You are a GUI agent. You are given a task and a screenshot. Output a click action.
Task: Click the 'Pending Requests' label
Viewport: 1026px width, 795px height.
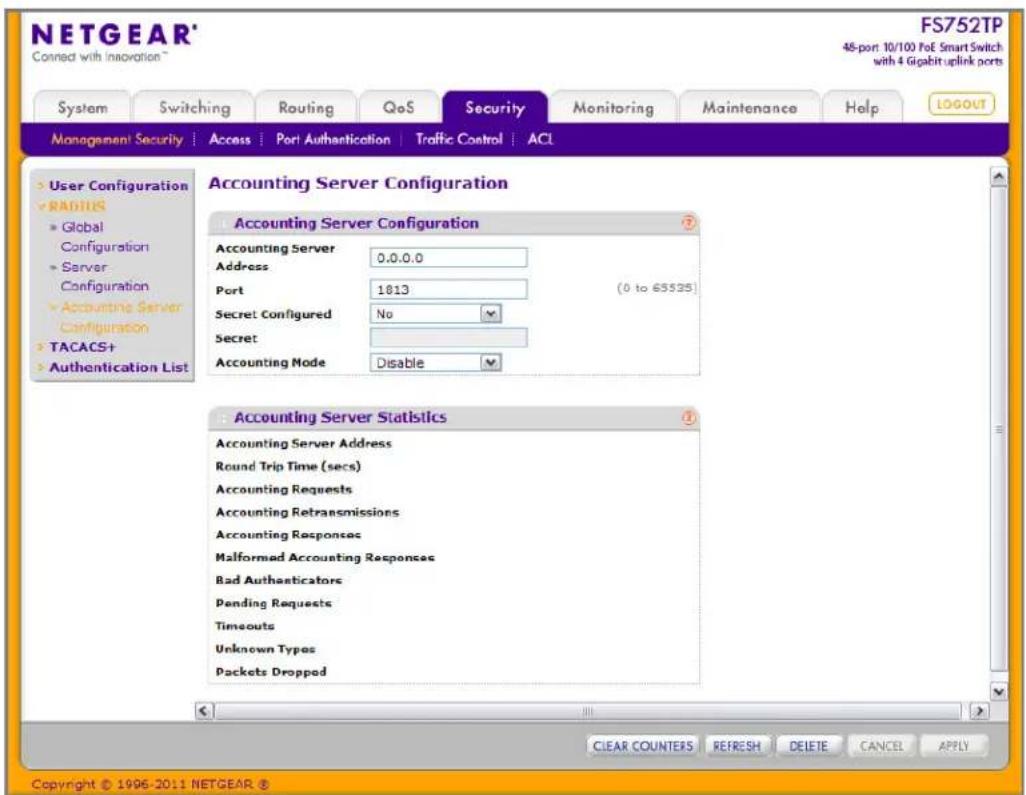(x=273, y=603)
